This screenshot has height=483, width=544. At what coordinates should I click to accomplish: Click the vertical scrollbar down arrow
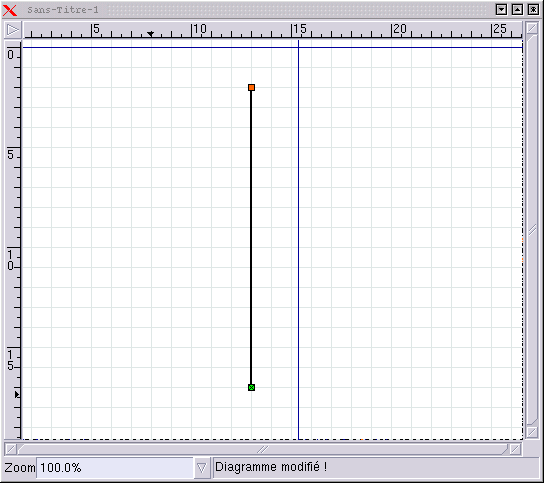tap(532, 432)
